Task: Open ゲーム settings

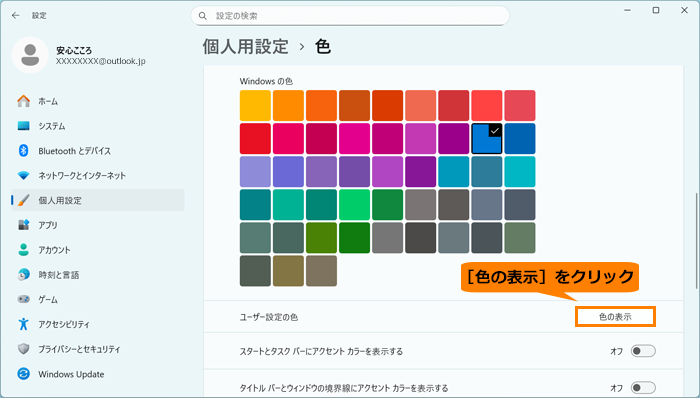Action: 97,299
